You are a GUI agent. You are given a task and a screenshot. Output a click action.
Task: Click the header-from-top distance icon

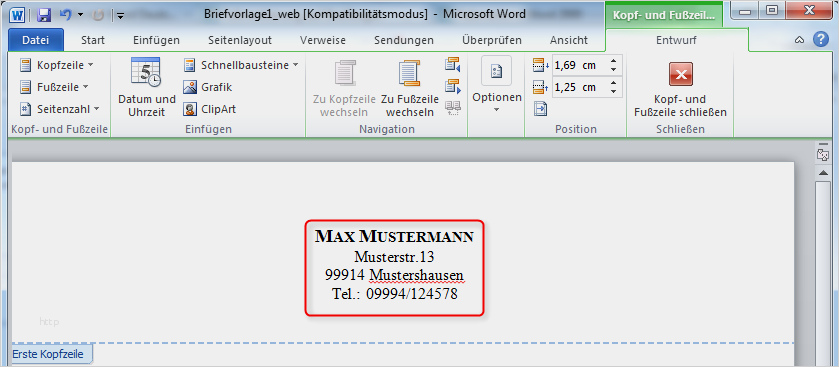pos(541,65)
